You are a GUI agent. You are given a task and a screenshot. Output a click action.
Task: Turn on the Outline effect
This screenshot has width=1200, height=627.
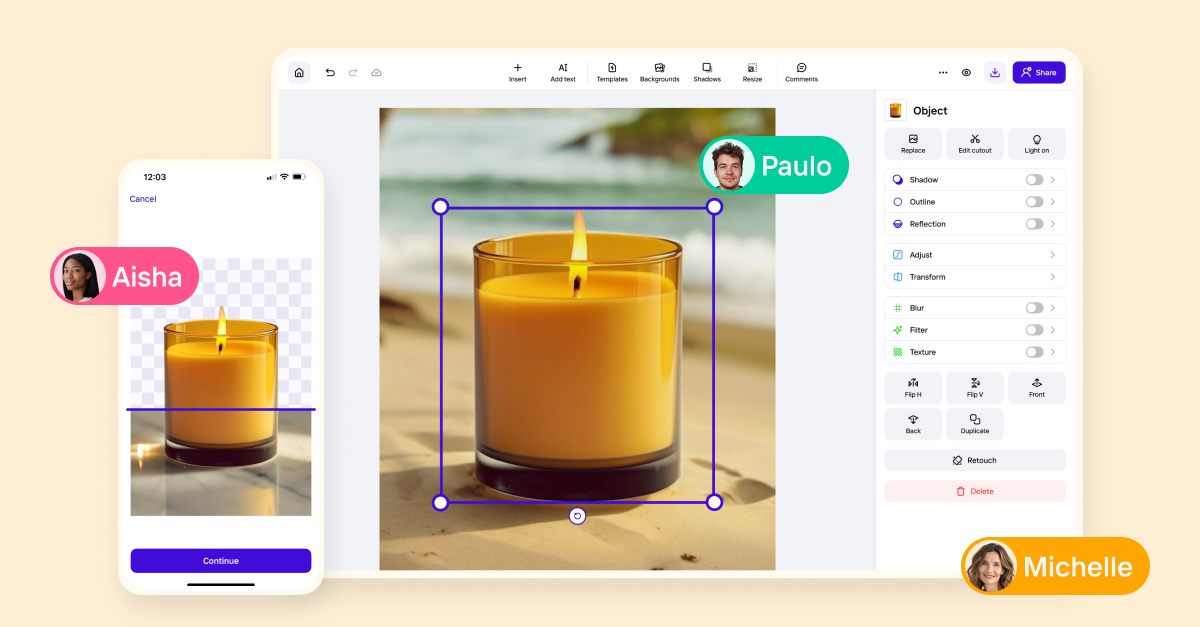coord(1037,201)
